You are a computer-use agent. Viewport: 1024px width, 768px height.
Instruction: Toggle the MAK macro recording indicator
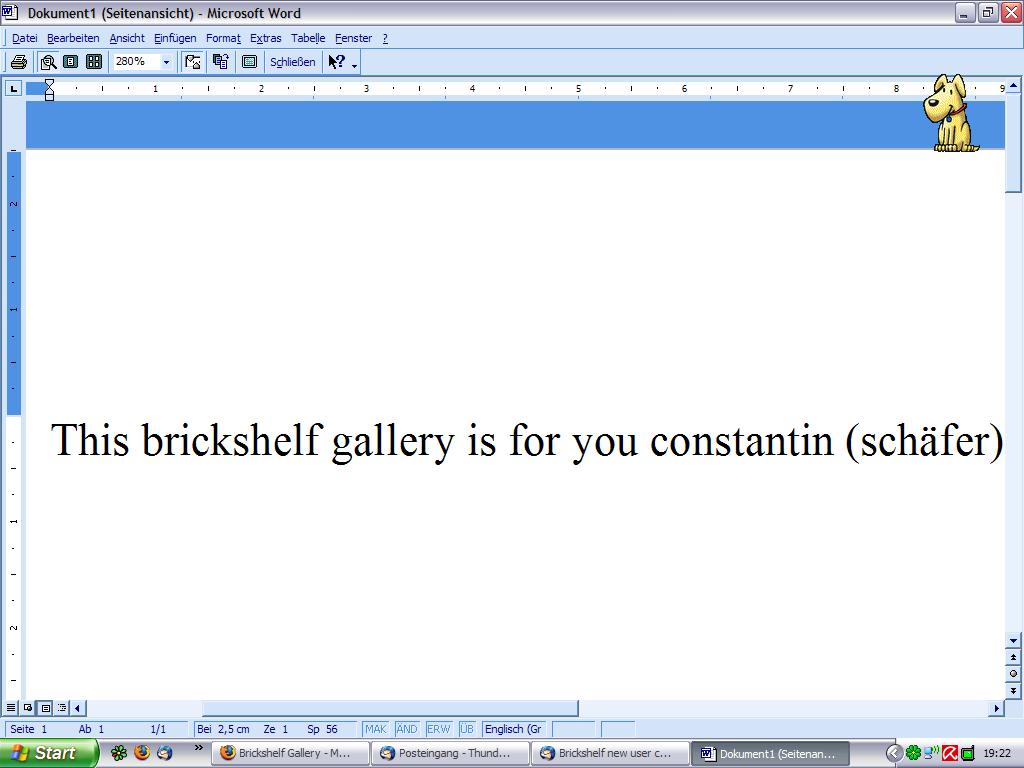[376, 729]
